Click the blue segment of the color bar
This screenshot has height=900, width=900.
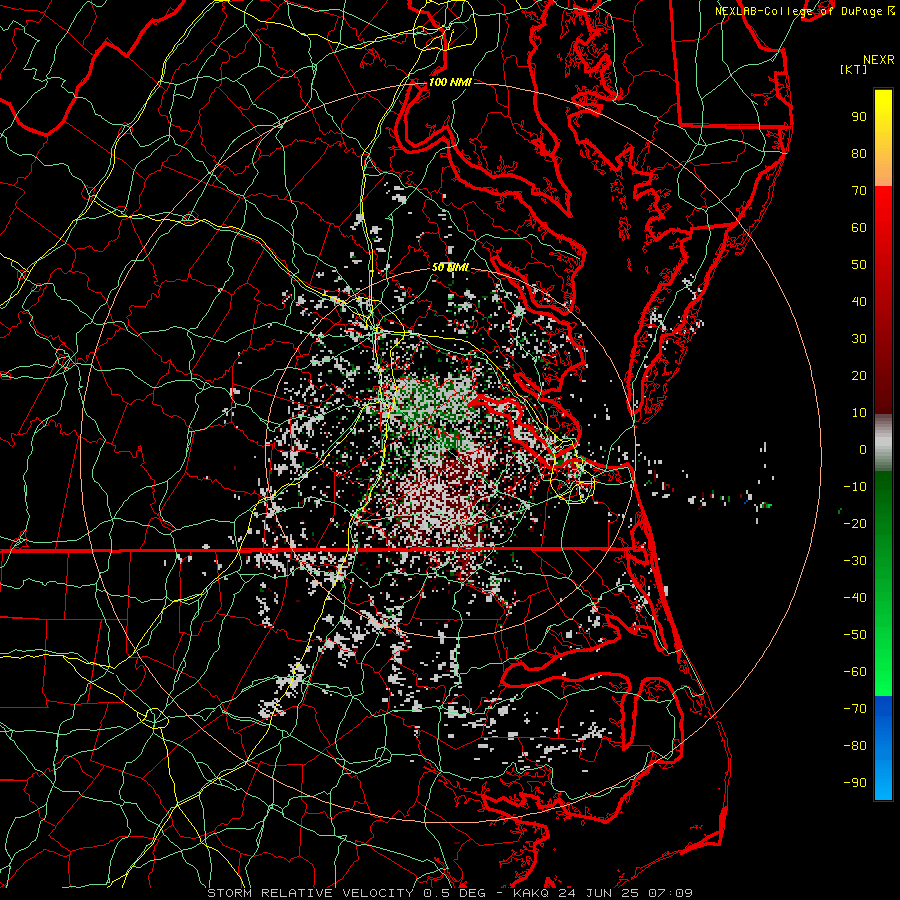883,748
